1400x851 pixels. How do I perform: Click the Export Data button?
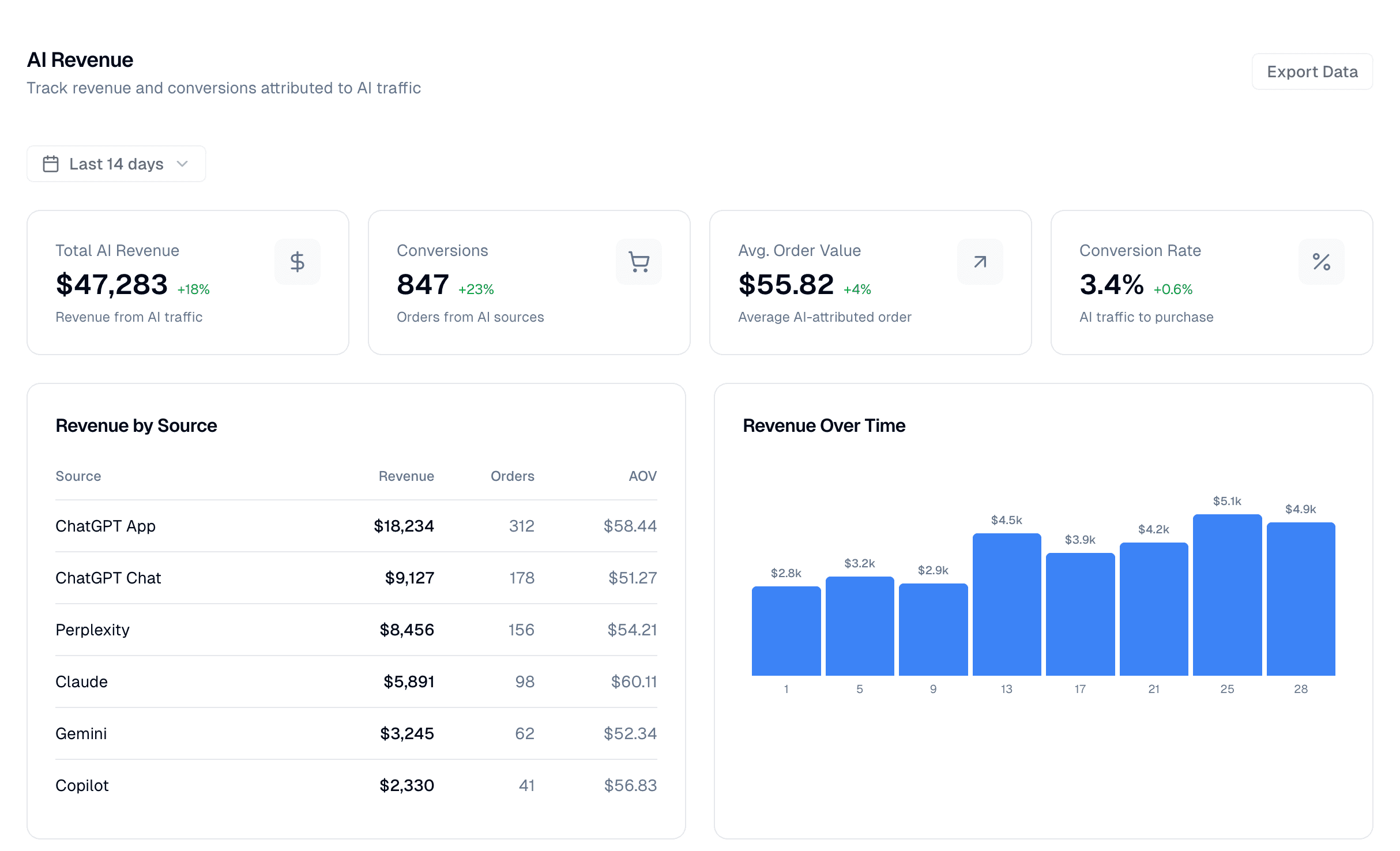pyautogui.click(x=1312, y=71)
